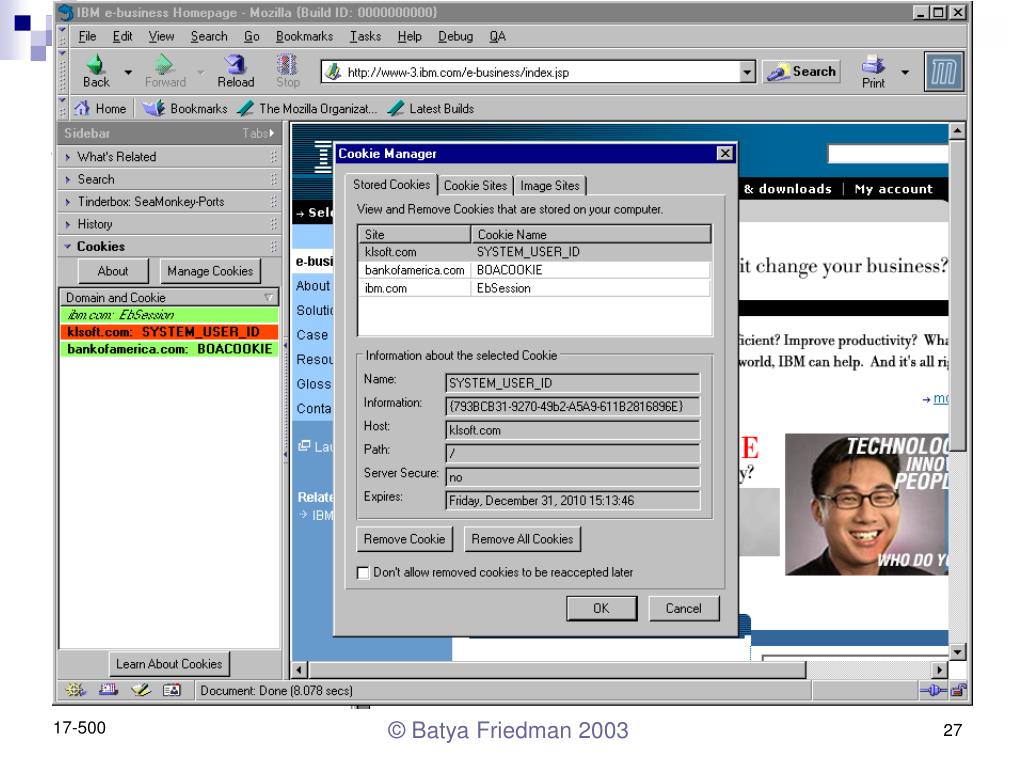Click the About button in Cookies panel

coord(112,271)
